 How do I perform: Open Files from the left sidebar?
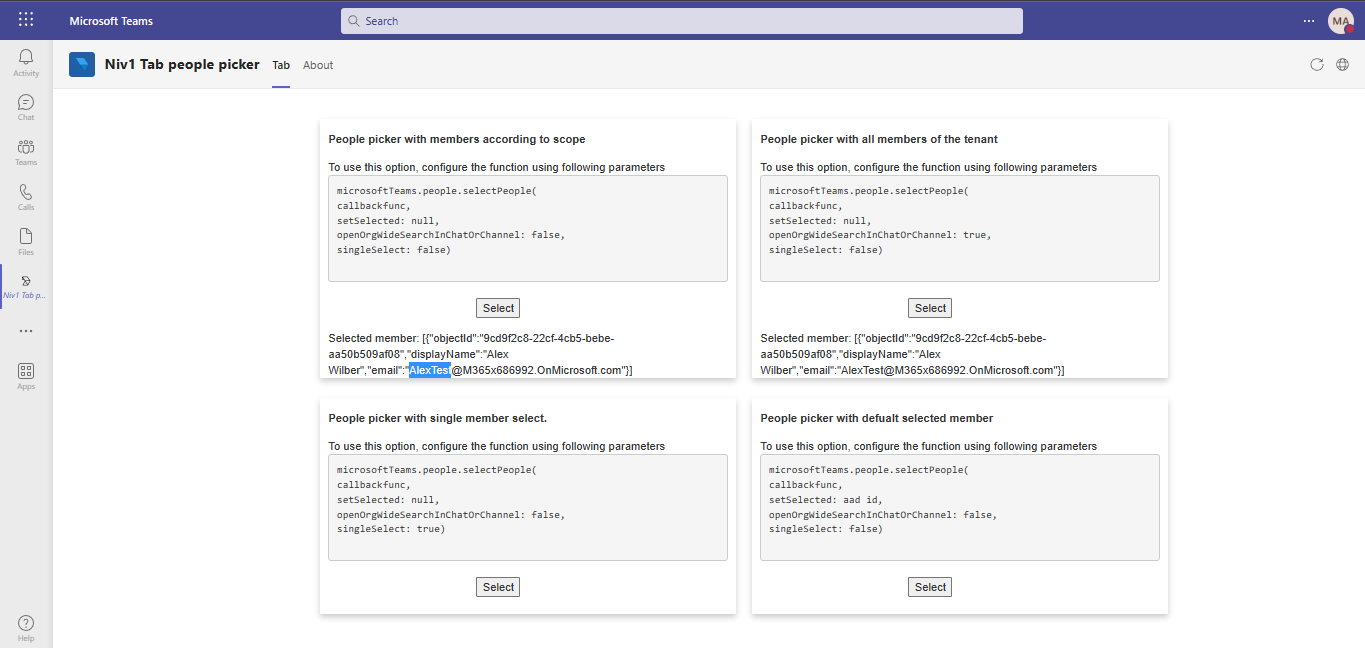coord(25,240)
